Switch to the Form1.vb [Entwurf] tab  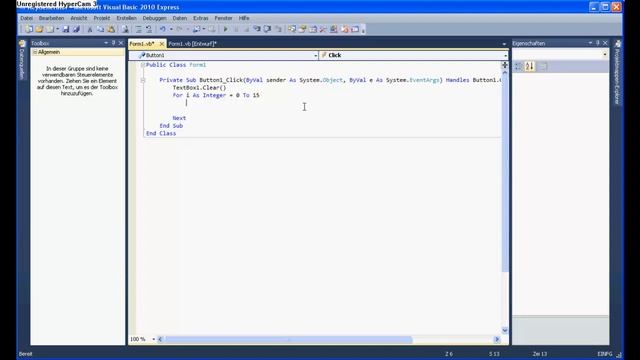(x=192, y=44)
